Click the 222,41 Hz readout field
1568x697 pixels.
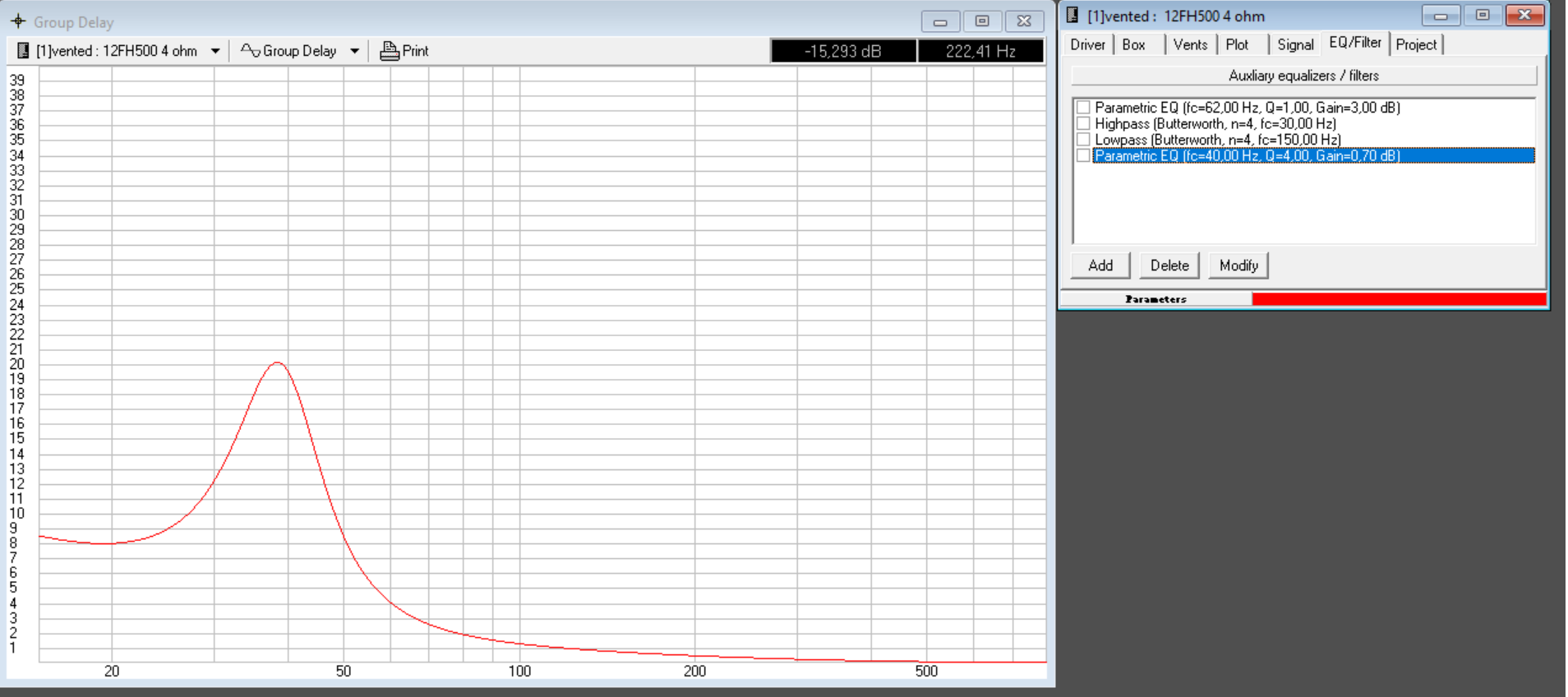980,51
